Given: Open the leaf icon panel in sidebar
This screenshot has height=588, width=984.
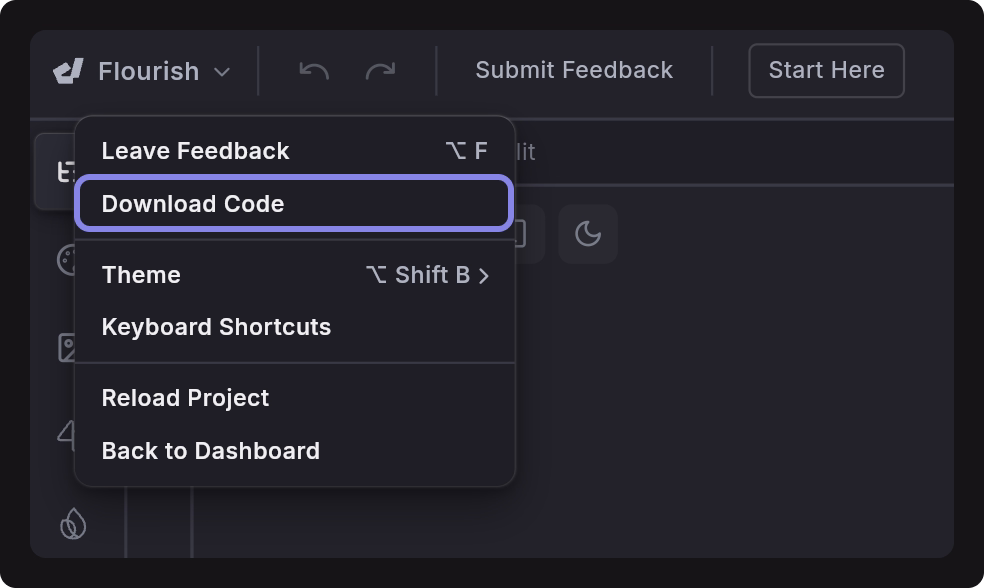Looking at the screenshot, I should 73,524.
